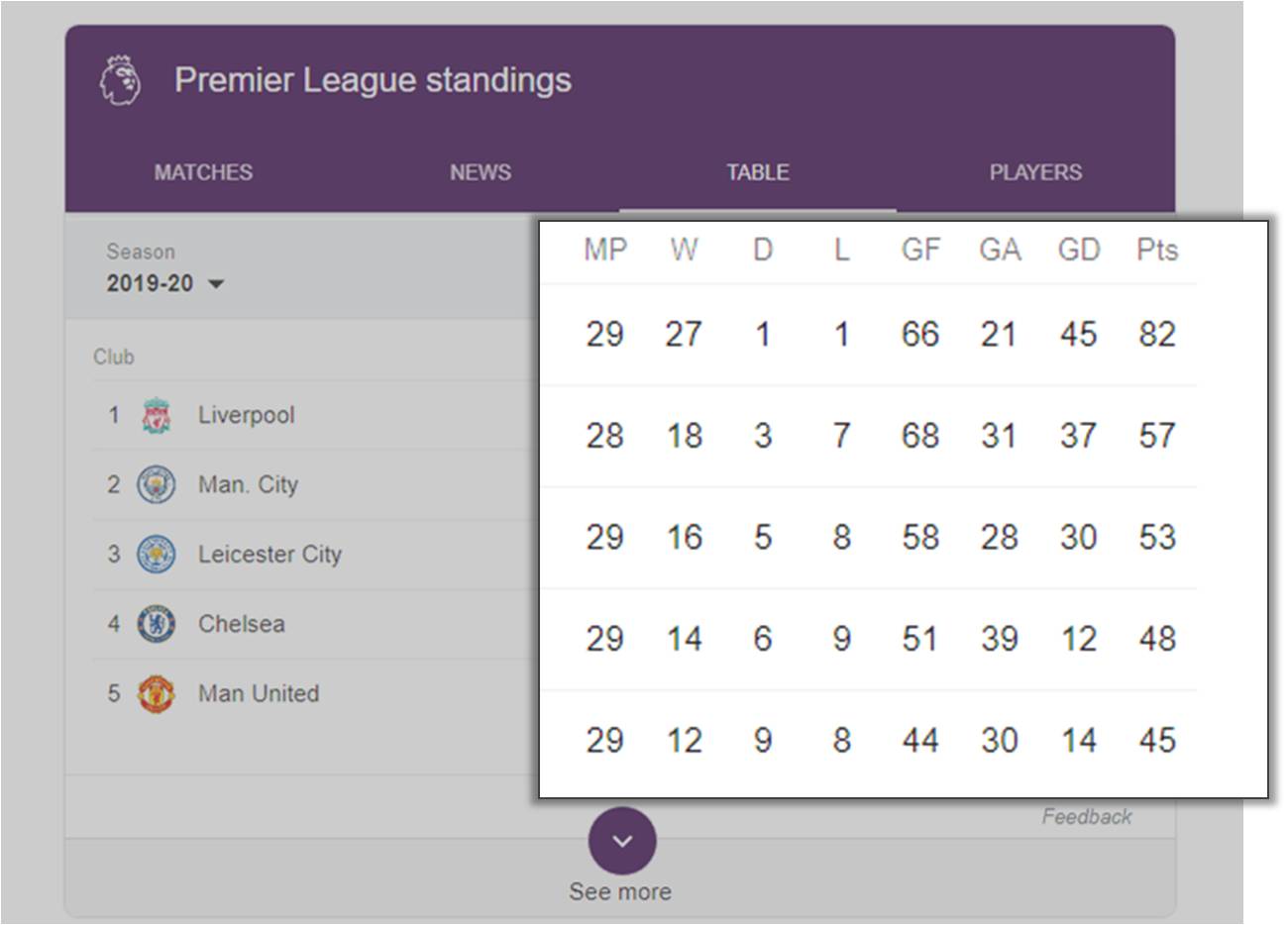1288x925 pixels.
Task: Click the See more label
Action: pos(620,892)
